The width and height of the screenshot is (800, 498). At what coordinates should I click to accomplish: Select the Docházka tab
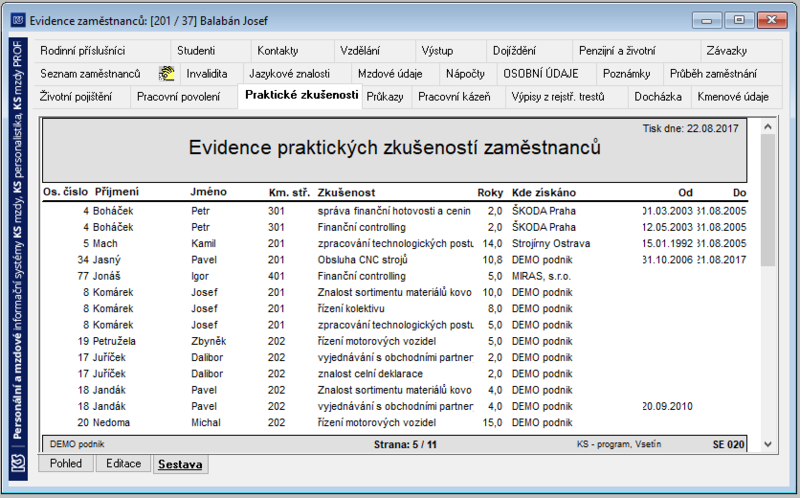(x=660, y=97)
